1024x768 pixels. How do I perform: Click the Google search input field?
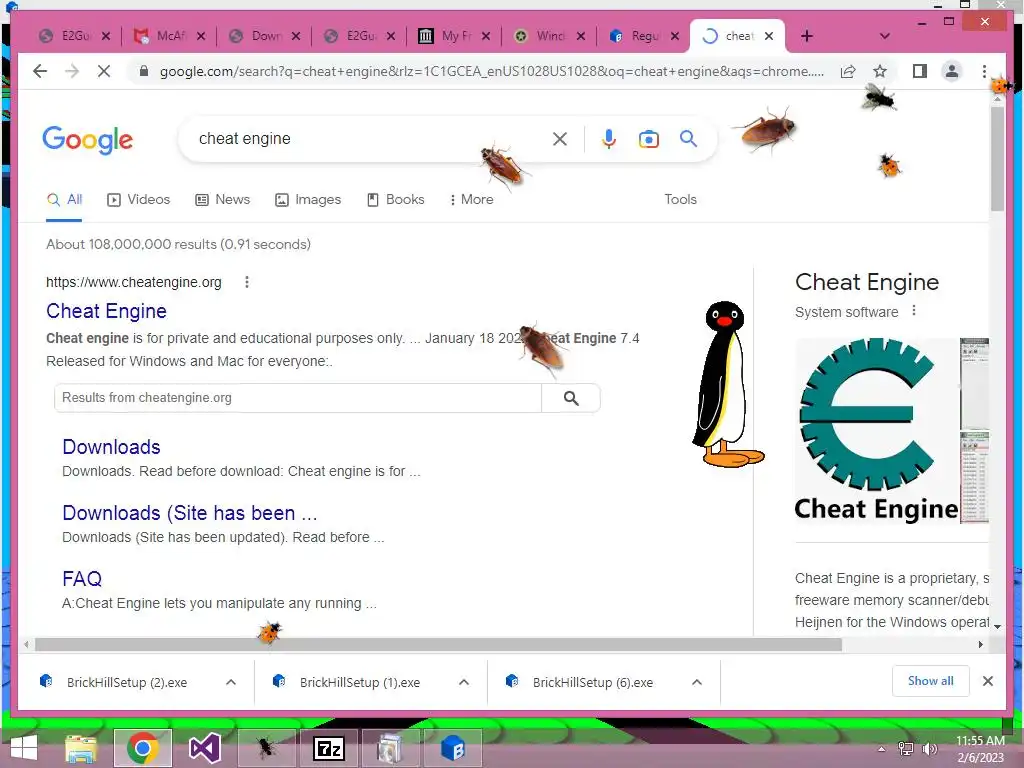pos(372,138)
